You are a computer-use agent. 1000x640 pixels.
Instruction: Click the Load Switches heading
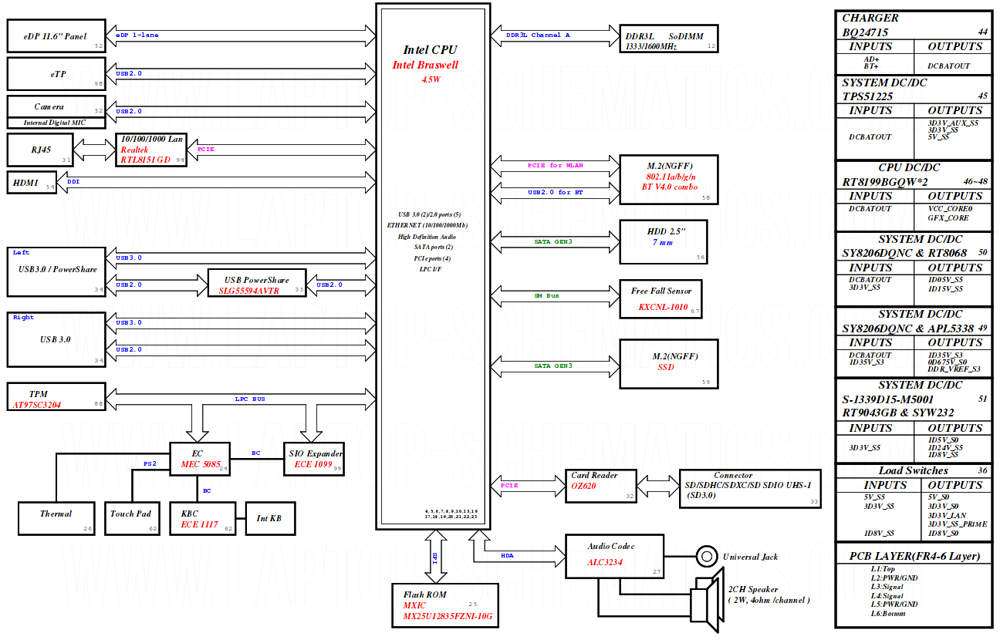click(x=913, y=470)
